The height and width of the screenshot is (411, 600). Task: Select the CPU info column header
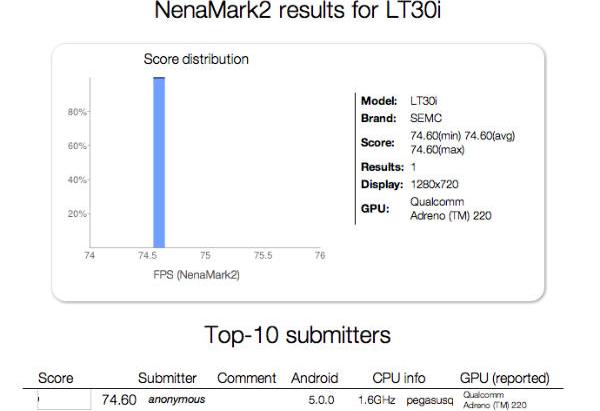[399, 378]
